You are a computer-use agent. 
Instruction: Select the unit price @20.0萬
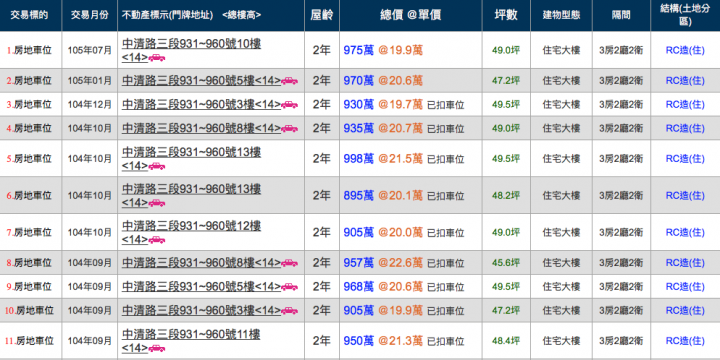(x=400, y=232)
